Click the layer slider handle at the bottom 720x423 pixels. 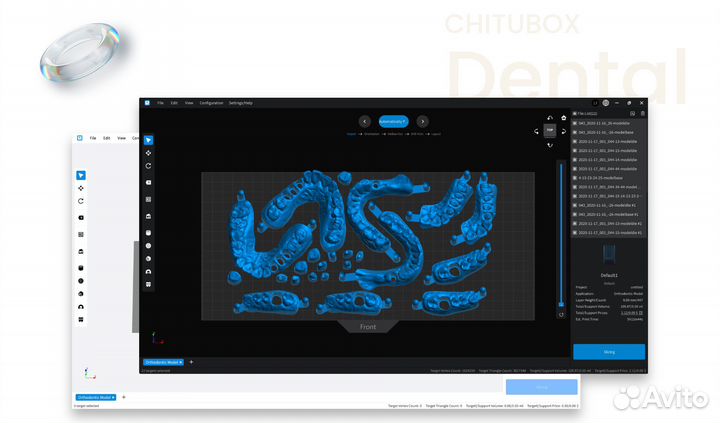tap(561, 304)
